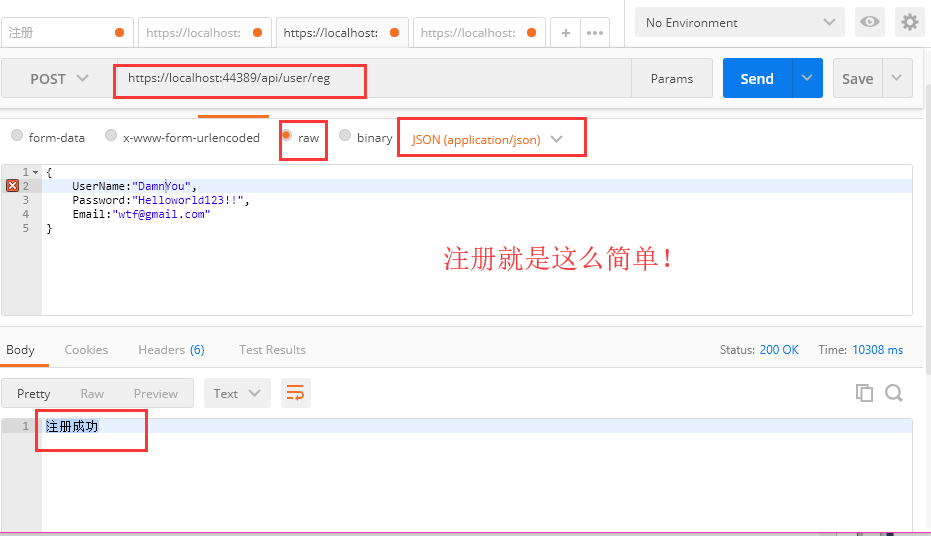Switch to Preview response view
Screen dimensions: 931x536
click(x=156, y=394)
